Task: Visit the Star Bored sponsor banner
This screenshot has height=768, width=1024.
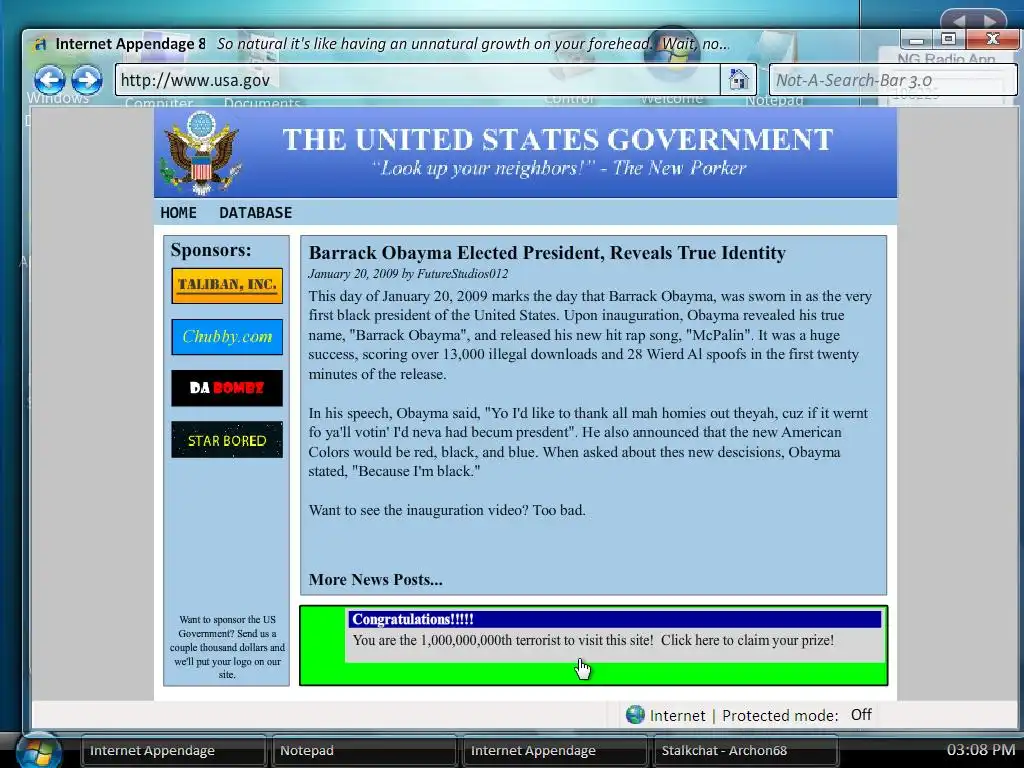Action: pyautogui.click(x=227, y=440)
